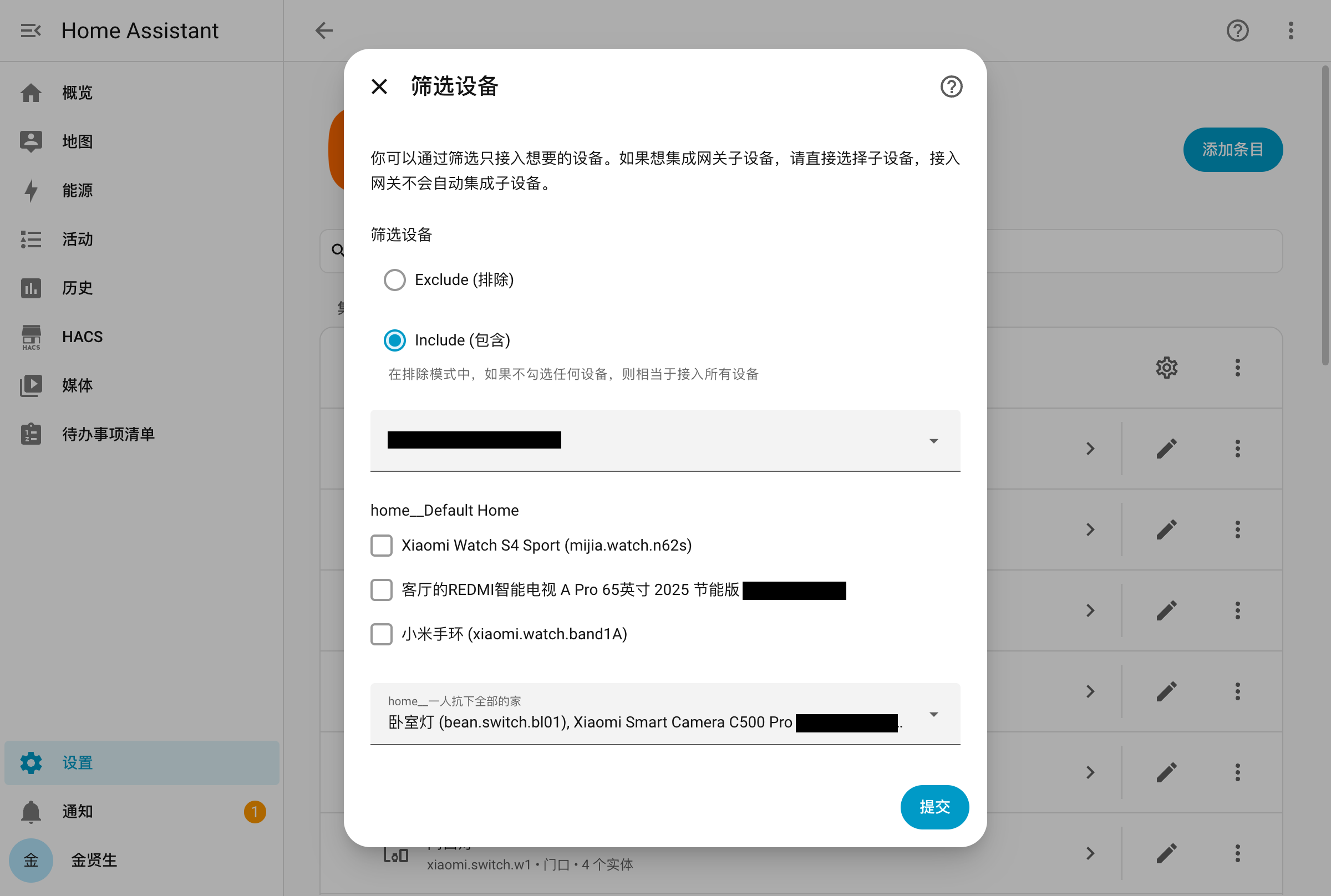
Task: Collapse the Home Assistant sidebar menu
Action: point(31,30)
